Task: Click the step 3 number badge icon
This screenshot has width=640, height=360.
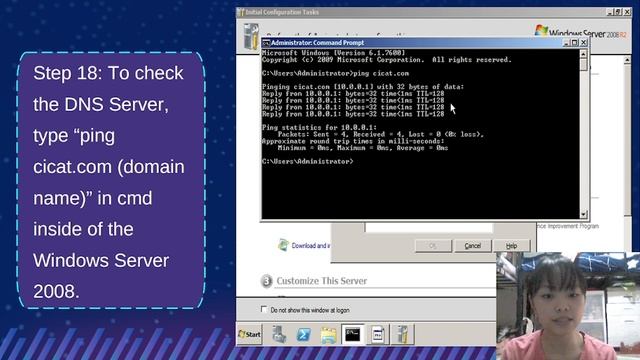Action: [266, 281]
